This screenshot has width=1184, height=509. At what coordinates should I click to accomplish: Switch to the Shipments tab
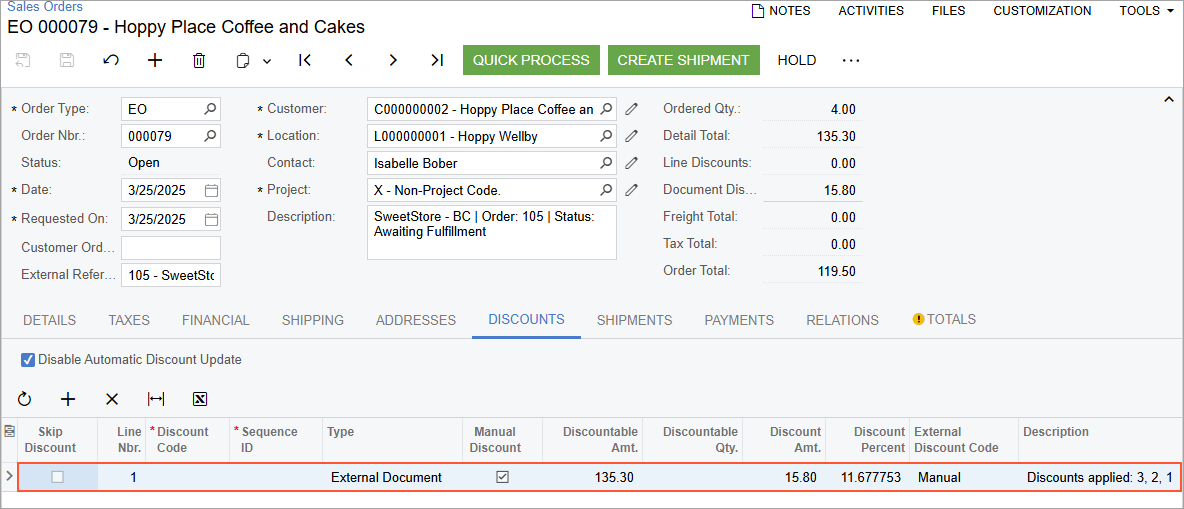tap(634, 320)
